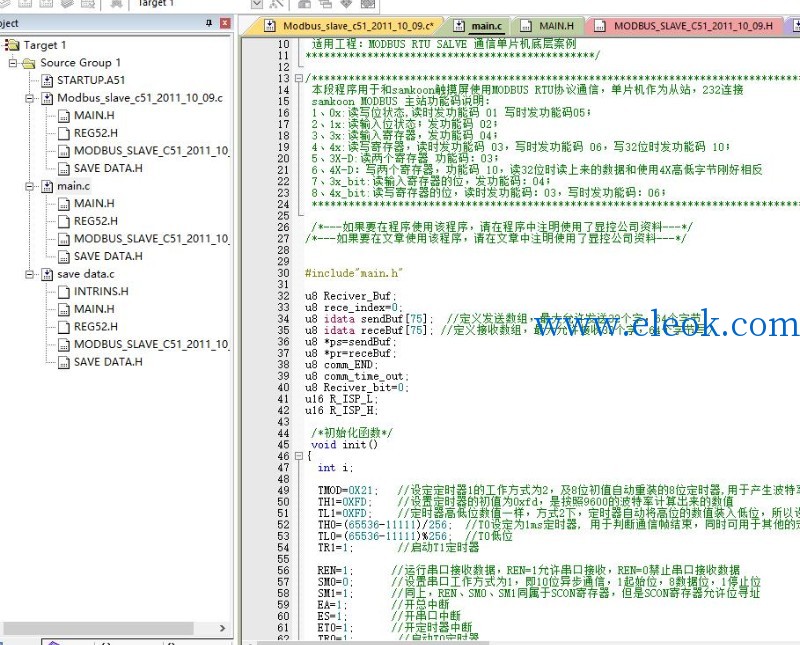The width and height of the screenshot is (800, 645).
Task: Click the Project panel horizontal scrollbar thumb
Action: (99, 628)
